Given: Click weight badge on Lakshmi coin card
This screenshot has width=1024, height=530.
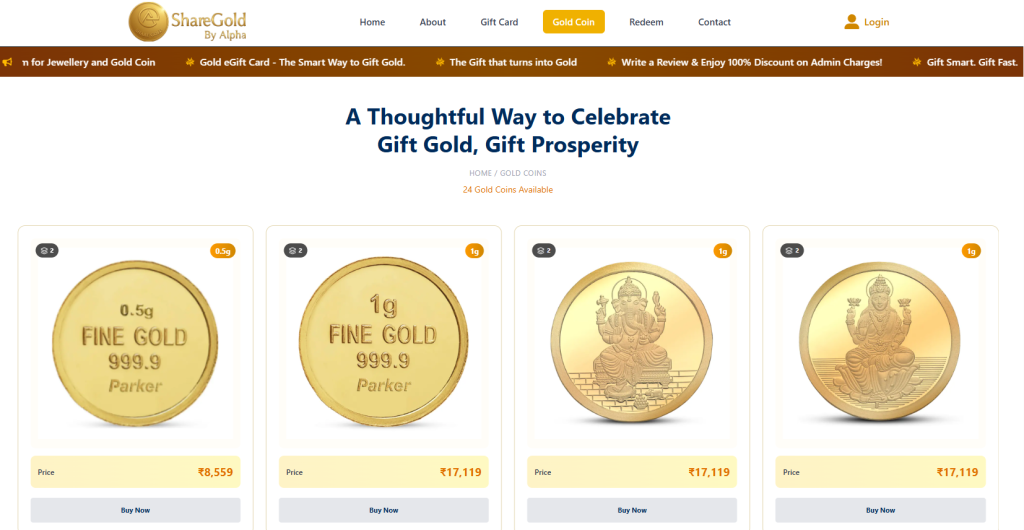Looking at the screenshot, I should click(970, 251).
